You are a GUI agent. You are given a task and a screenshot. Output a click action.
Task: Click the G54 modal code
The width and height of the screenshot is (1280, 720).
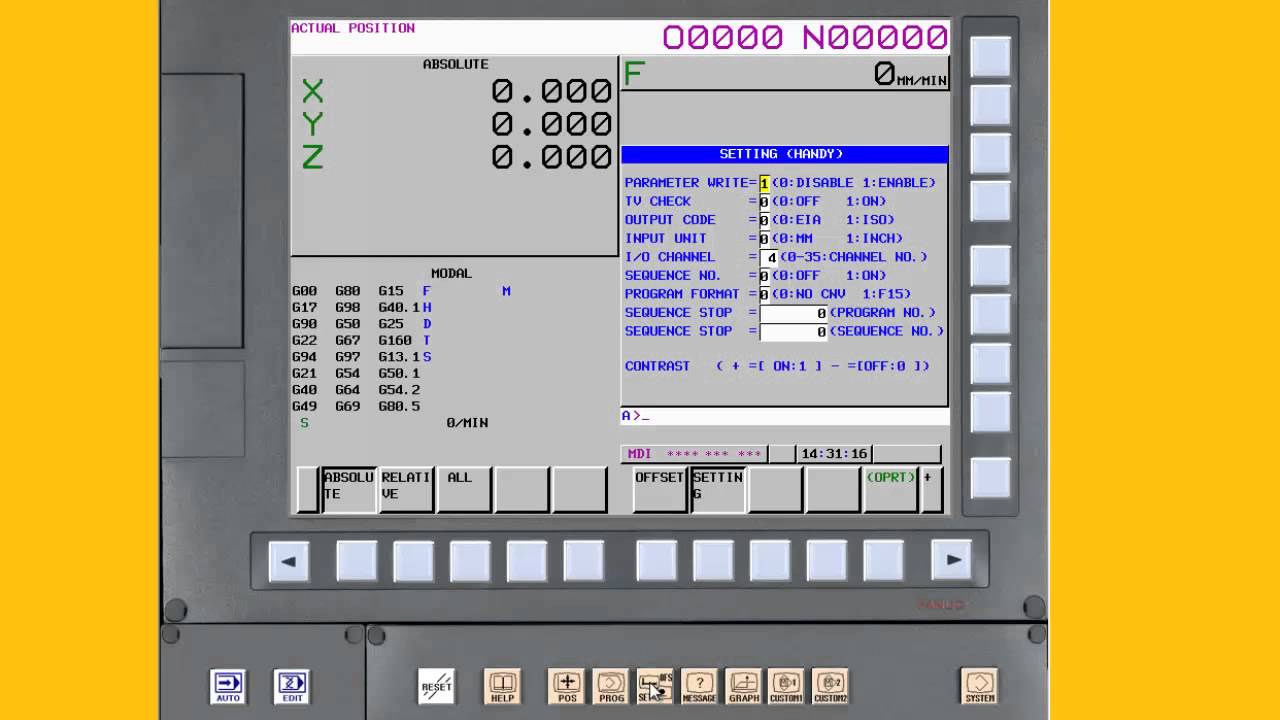click(347, 374)
